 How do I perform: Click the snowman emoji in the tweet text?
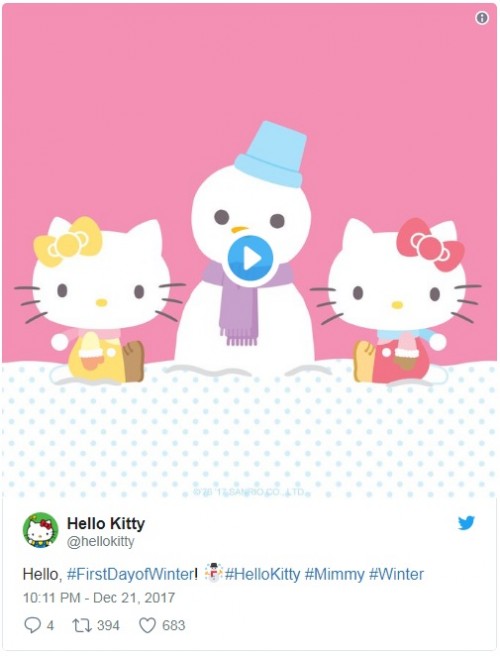[213, 573]
